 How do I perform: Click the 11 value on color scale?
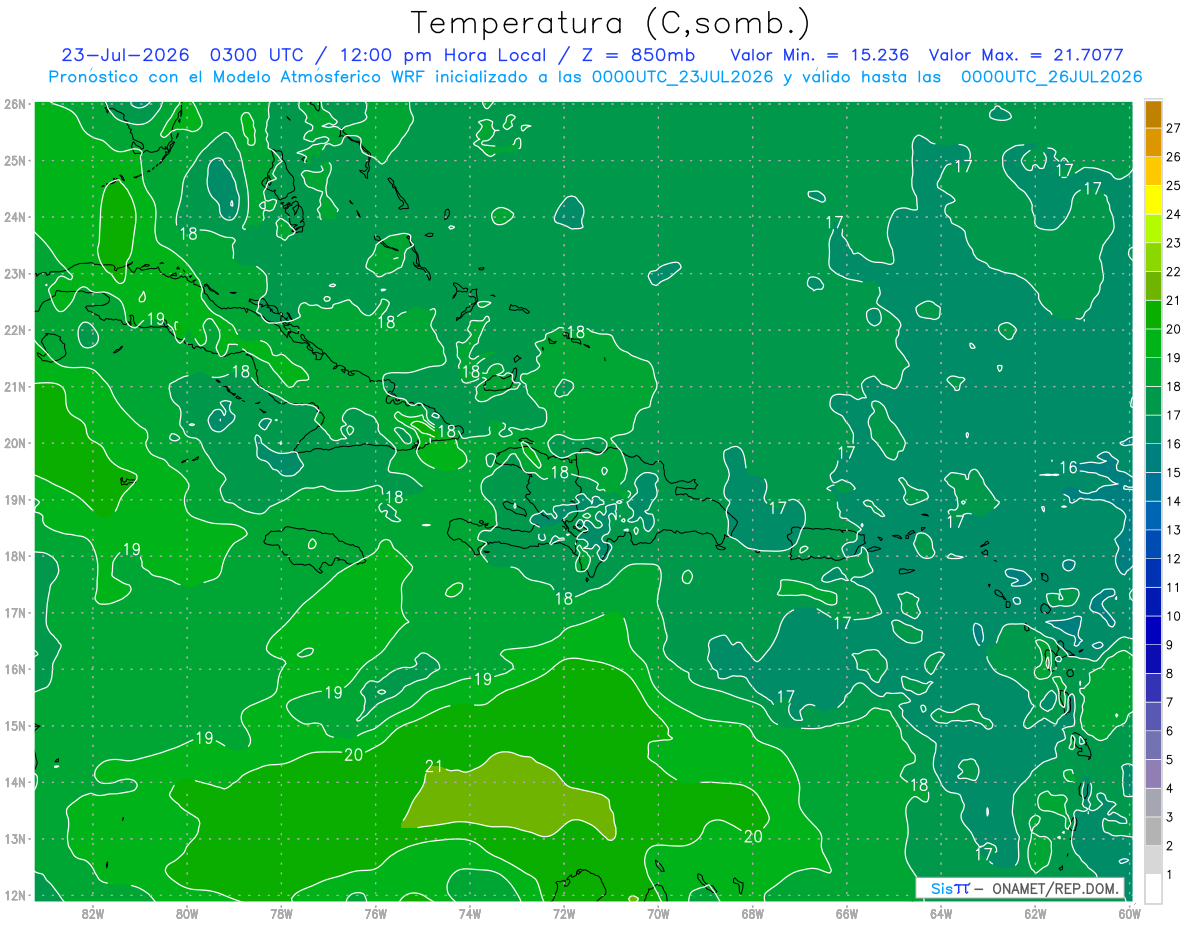click(1173, 587)
